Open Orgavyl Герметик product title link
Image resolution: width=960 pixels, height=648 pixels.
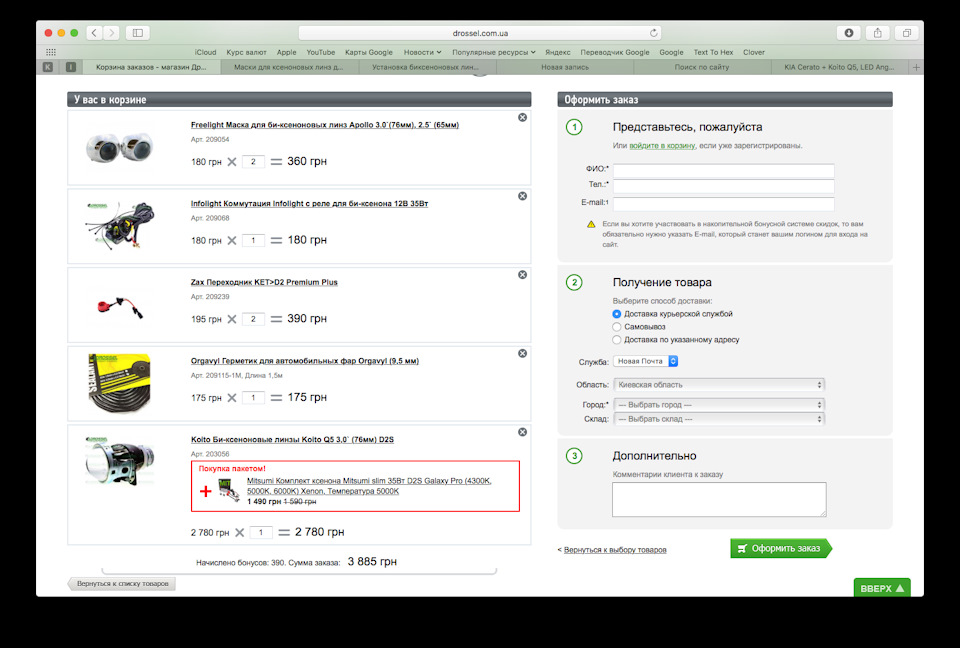point(304,361)
